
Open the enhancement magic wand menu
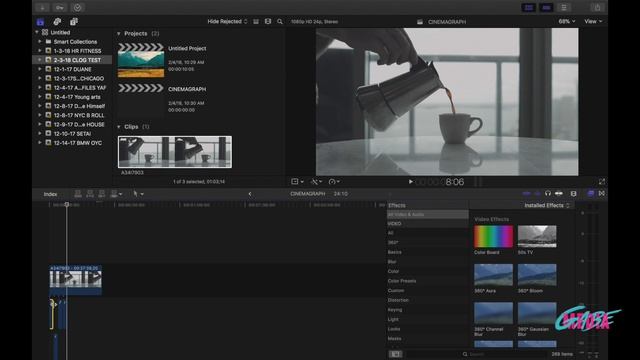[316, 182]
